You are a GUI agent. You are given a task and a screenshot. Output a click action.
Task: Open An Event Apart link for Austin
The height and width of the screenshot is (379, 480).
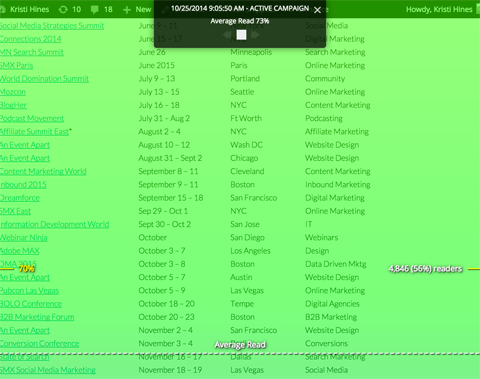pyautogui.click(x=25, y=277)
